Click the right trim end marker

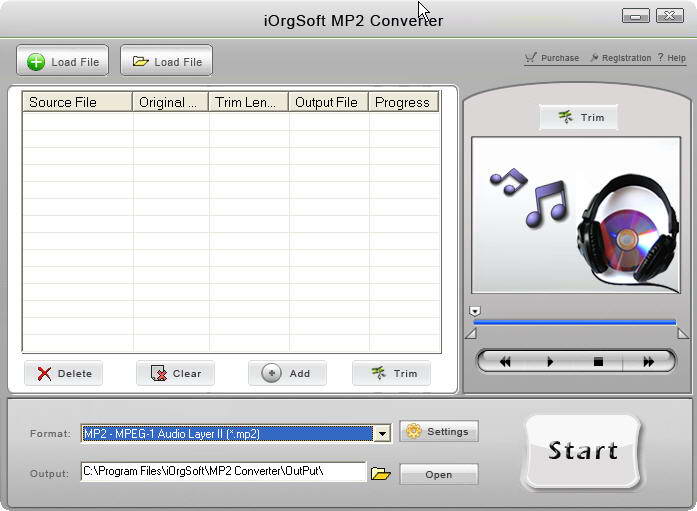pos(683,334)
